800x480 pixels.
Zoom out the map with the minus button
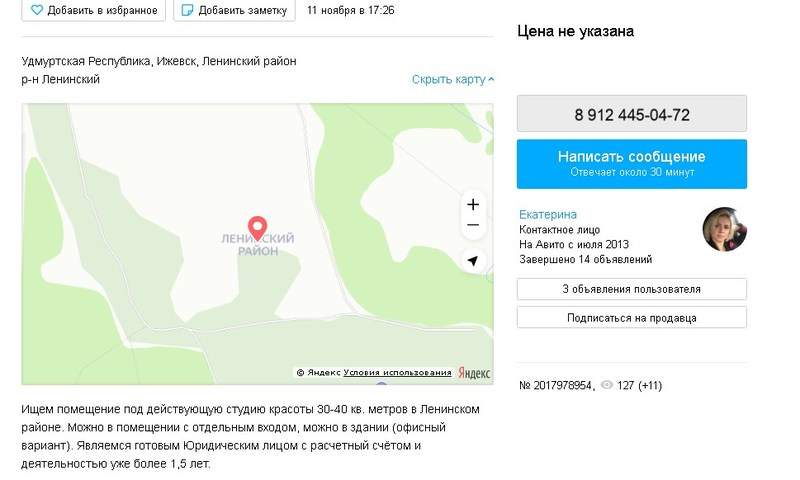click(x=473, y=225)
